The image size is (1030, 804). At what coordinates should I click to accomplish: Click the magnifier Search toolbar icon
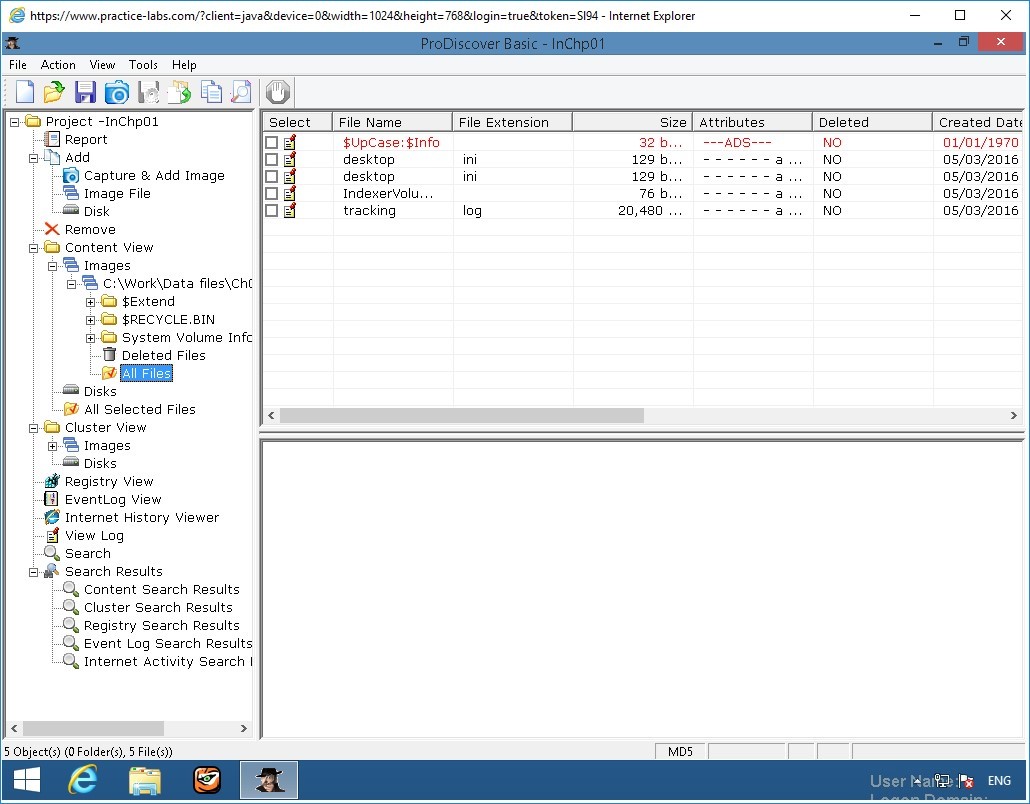coord(241,92)
